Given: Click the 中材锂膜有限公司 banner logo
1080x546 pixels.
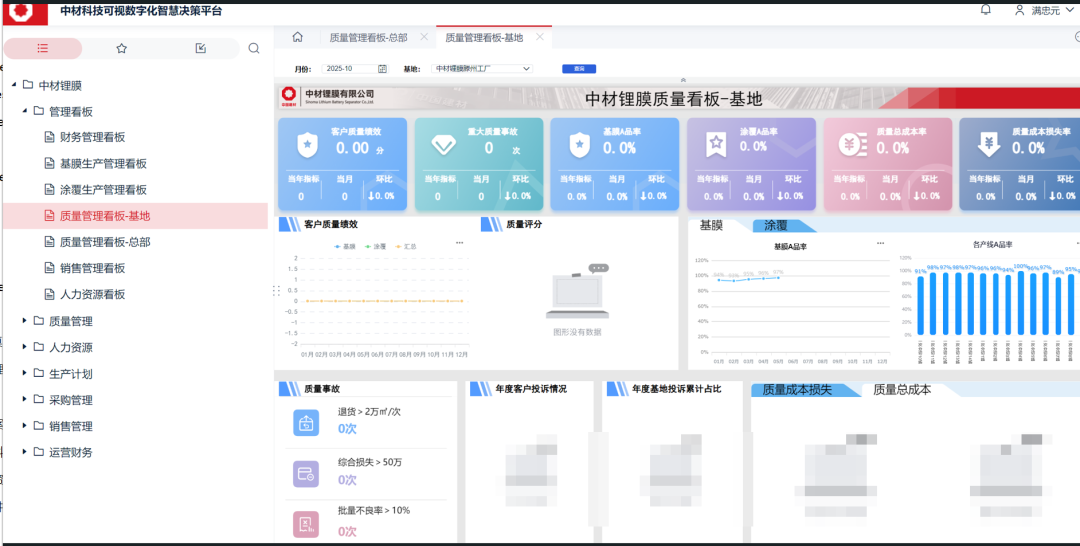Looking at the screenshot, I should pos(289,96).
